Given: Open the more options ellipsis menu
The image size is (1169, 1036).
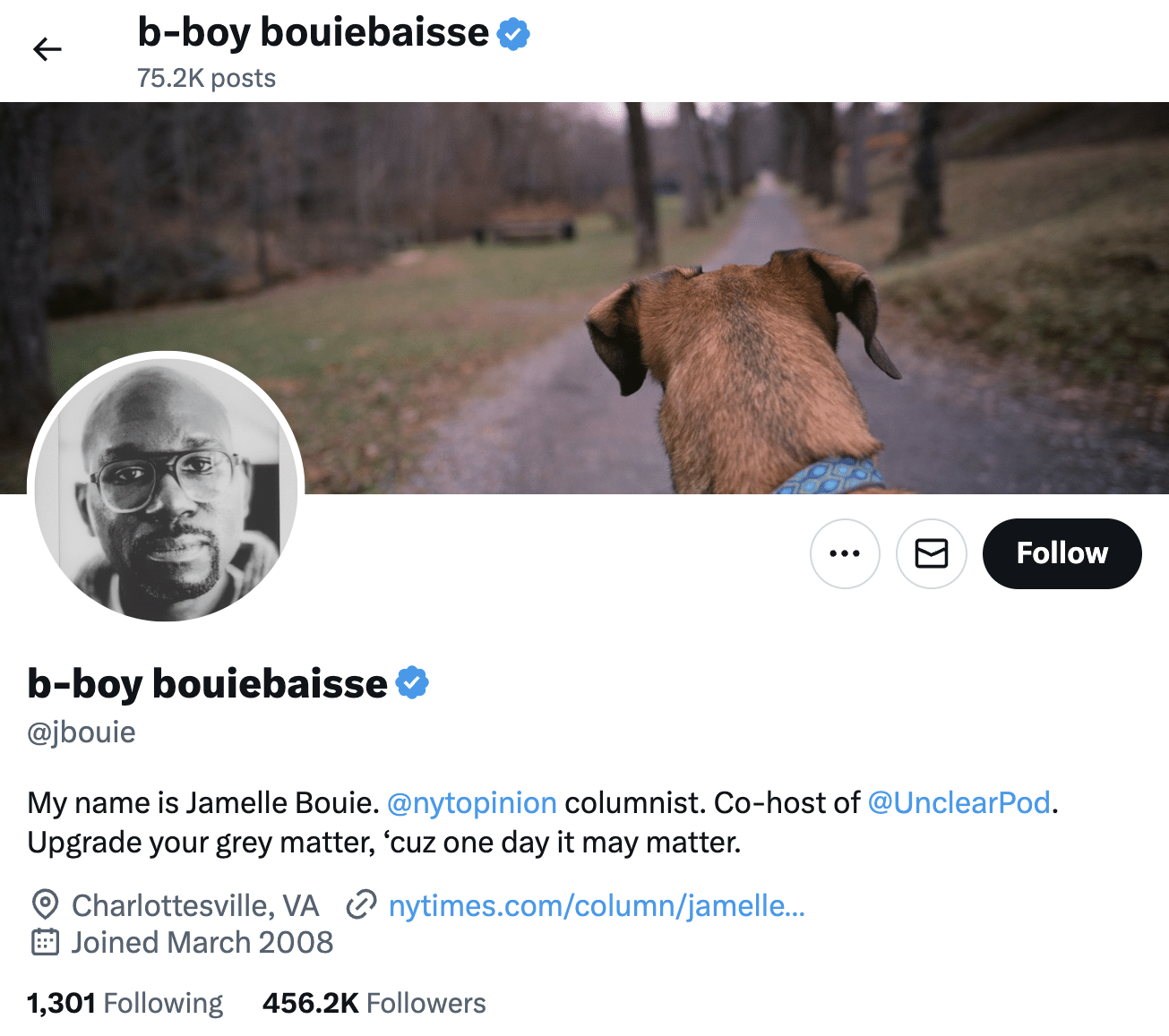Looking at the screenshot, I should point(844,553).
